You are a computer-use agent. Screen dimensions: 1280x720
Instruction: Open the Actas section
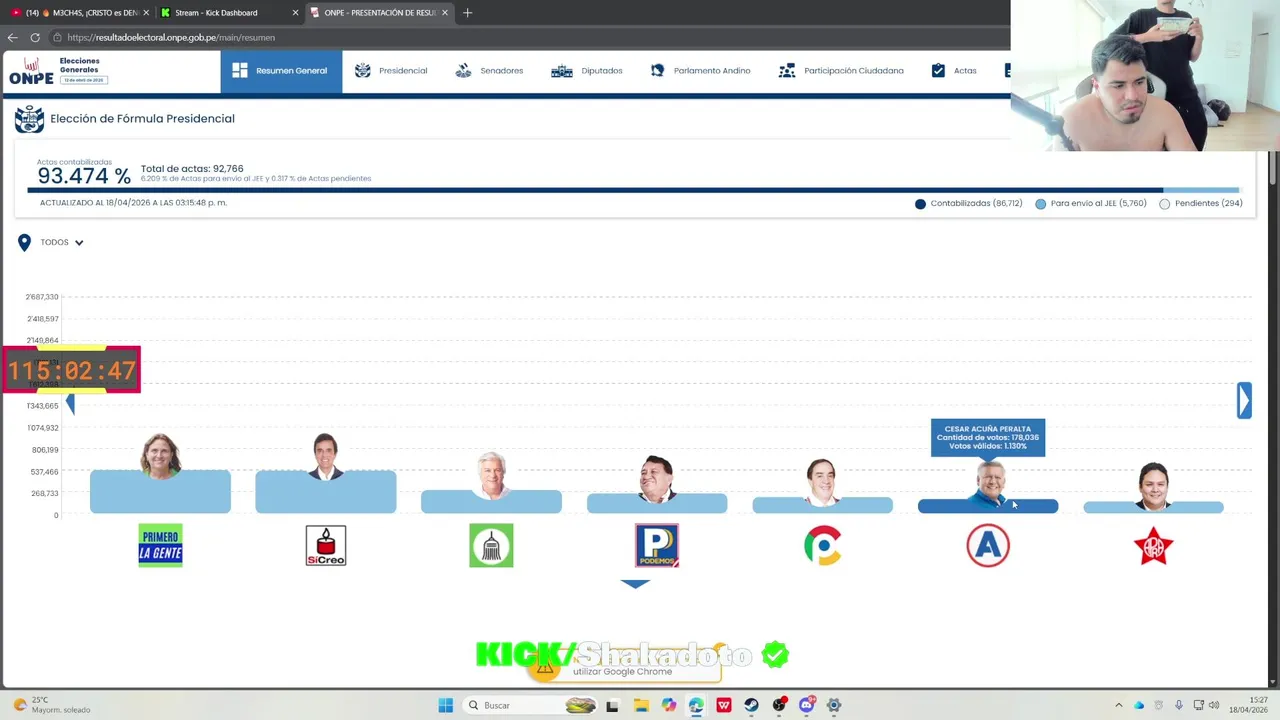click(x=954, y=71)
